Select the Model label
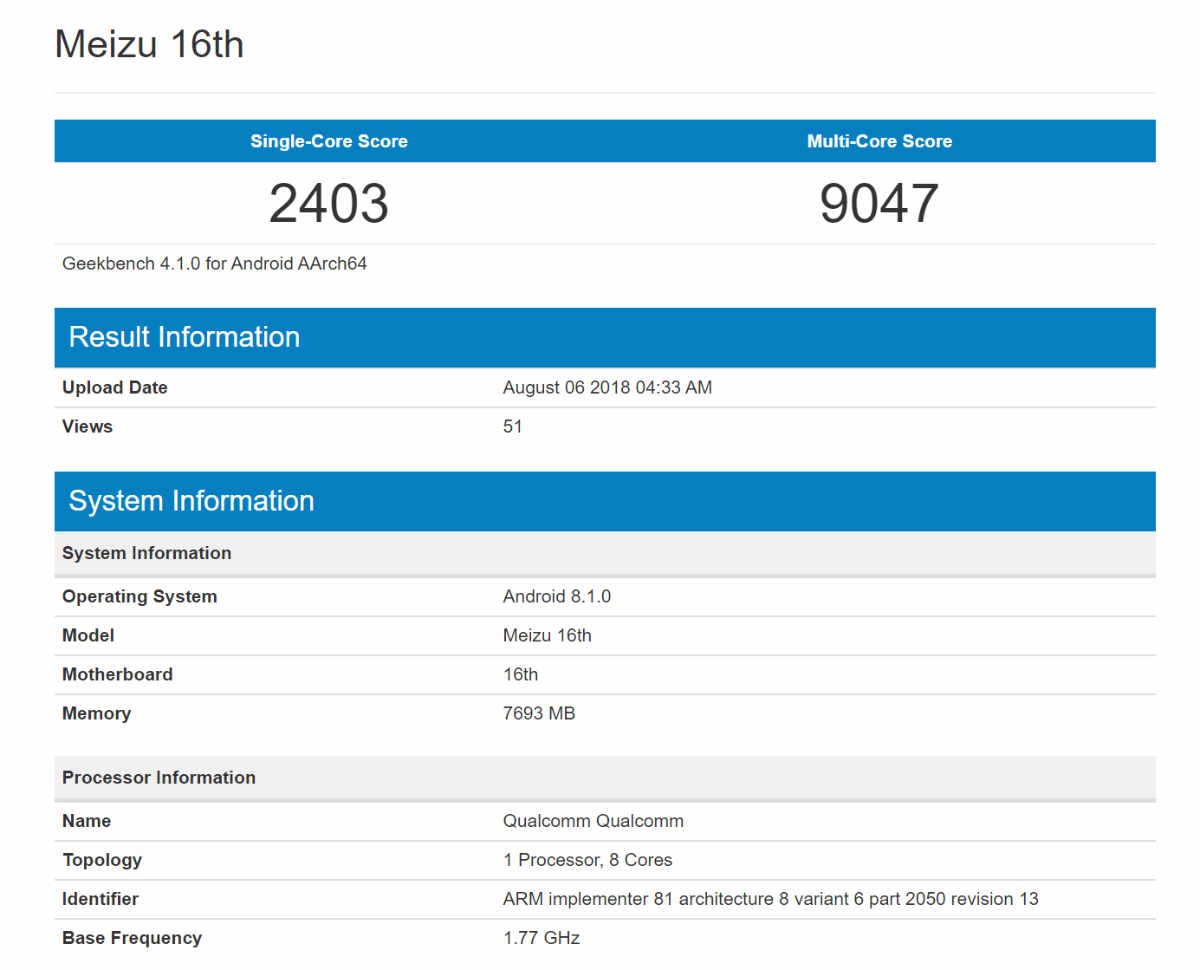 pos(88,635)
